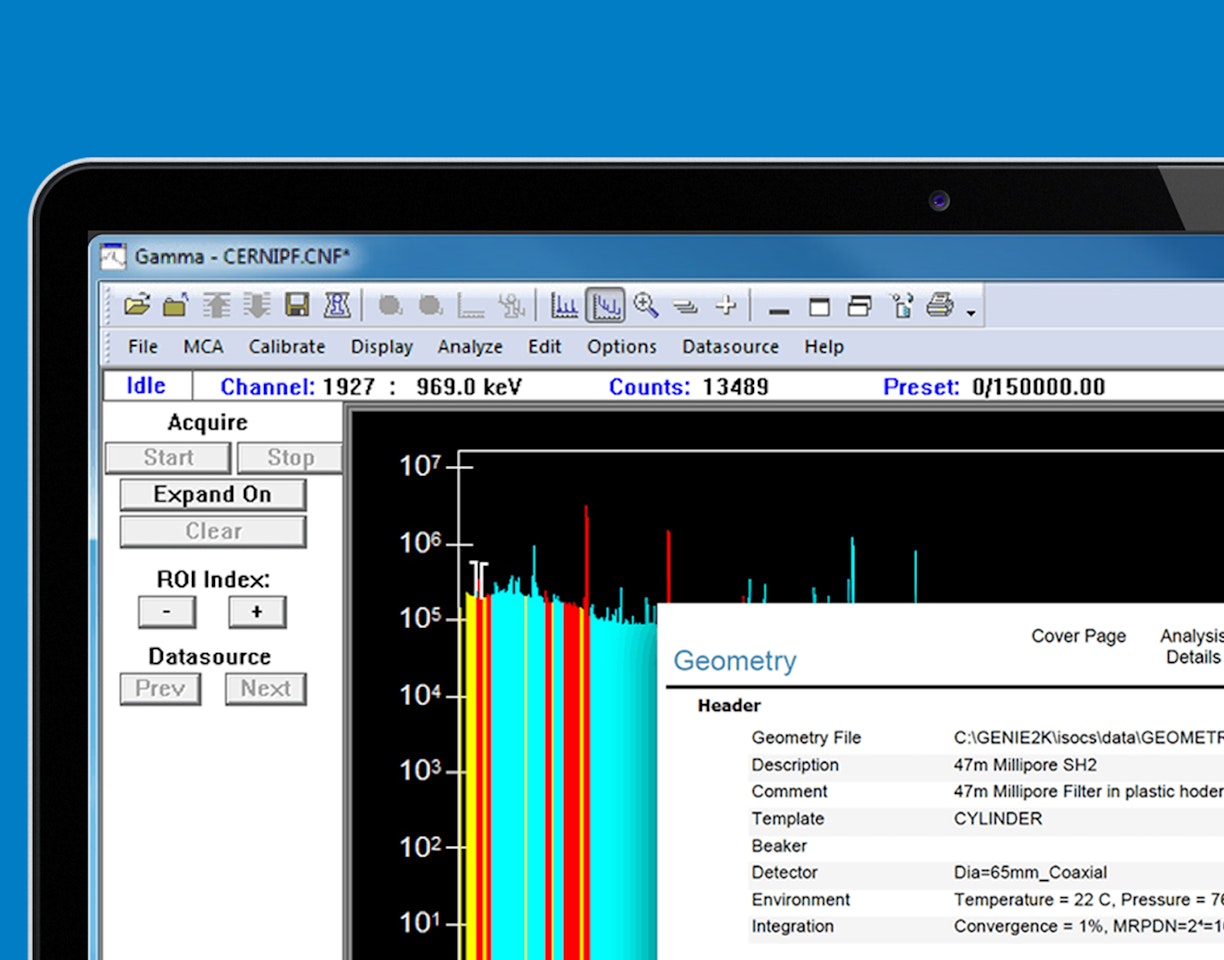Click the Preset 0/150000.00 readout
This screenshot has width=1224, height=960.
994,387
